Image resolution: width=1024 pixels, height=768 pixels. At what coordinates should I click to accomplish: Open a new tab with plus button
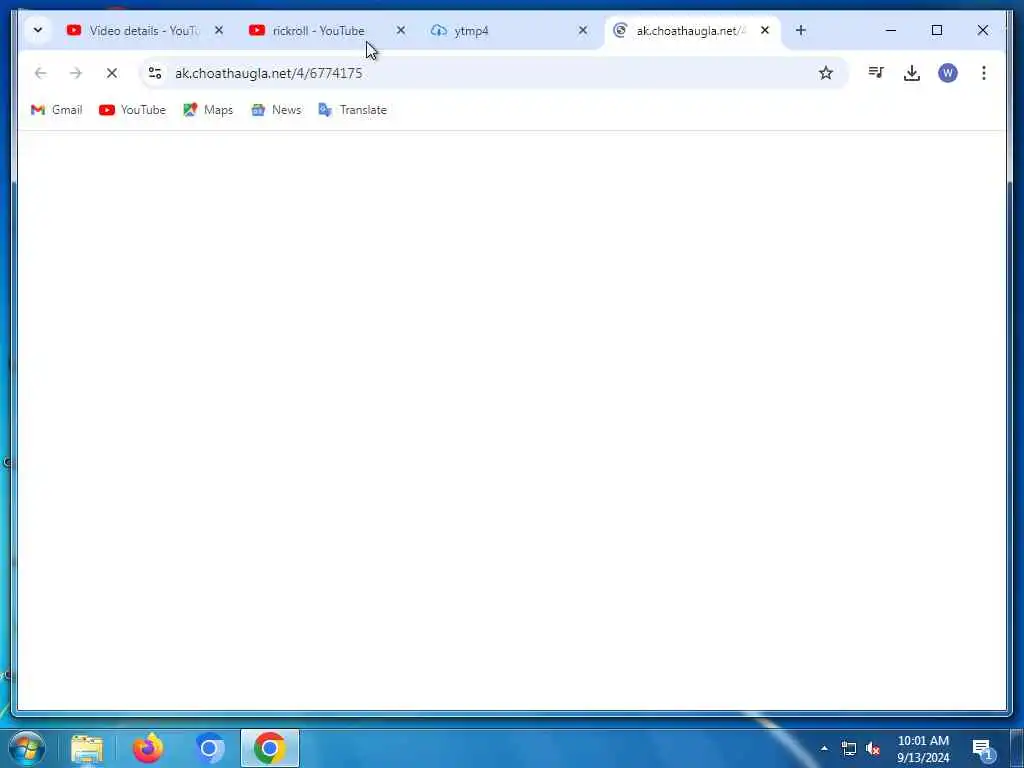[x=801, y=30]
